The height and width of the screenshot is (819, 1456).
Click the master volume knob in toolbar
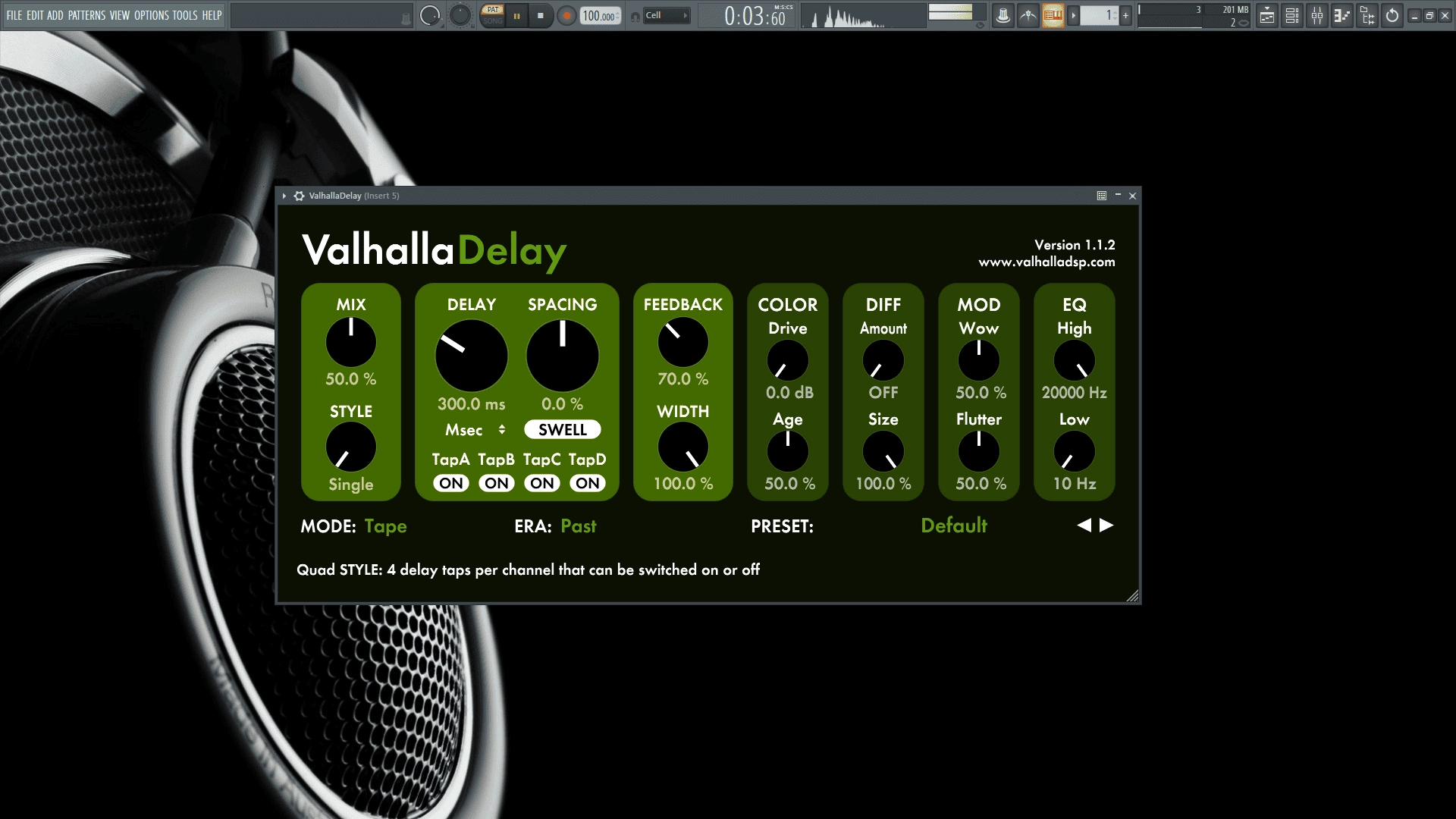(x=430, y=15)
